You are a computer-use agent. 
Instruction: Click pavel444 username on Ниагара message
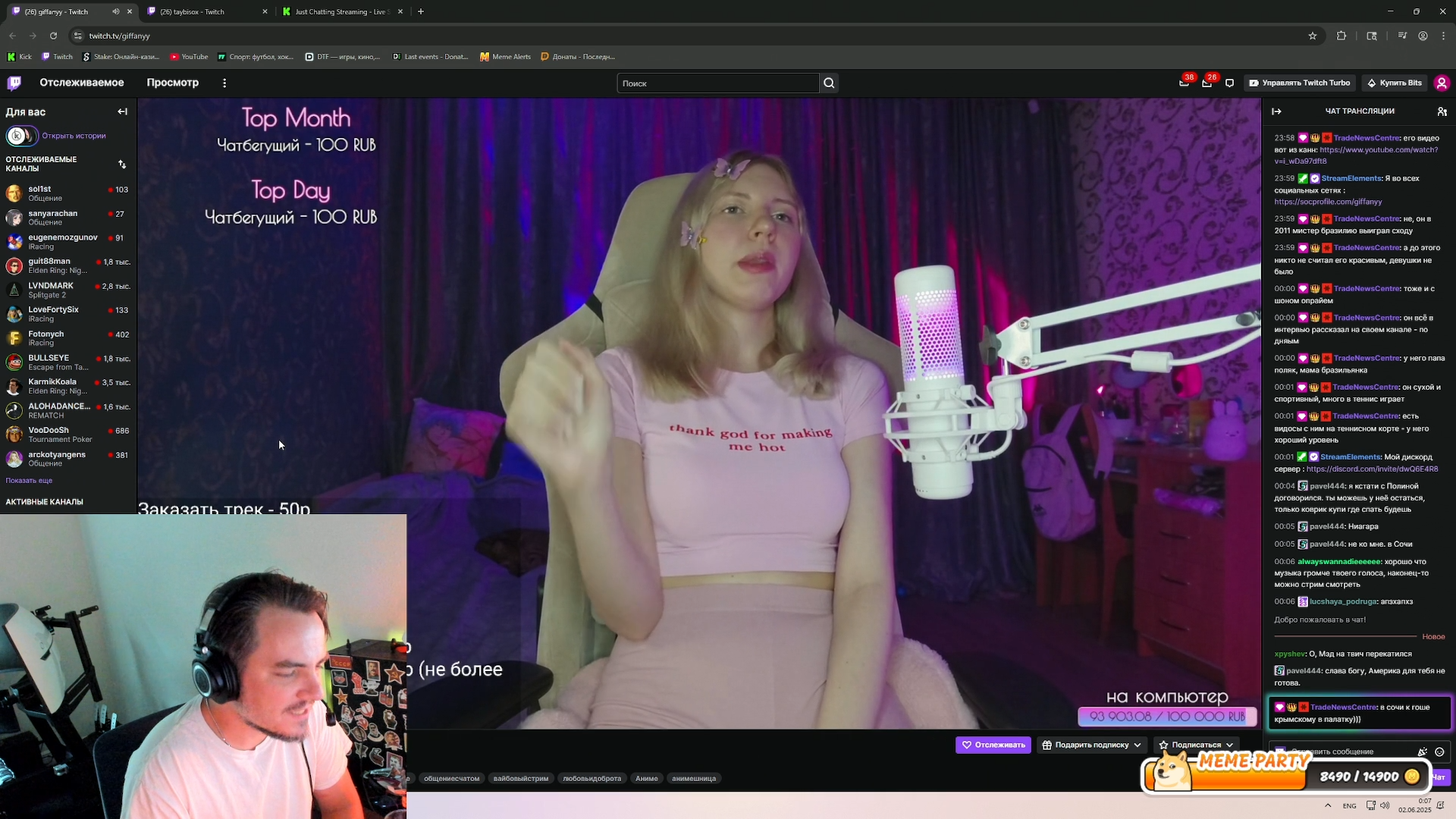[x=1326, y=526]
